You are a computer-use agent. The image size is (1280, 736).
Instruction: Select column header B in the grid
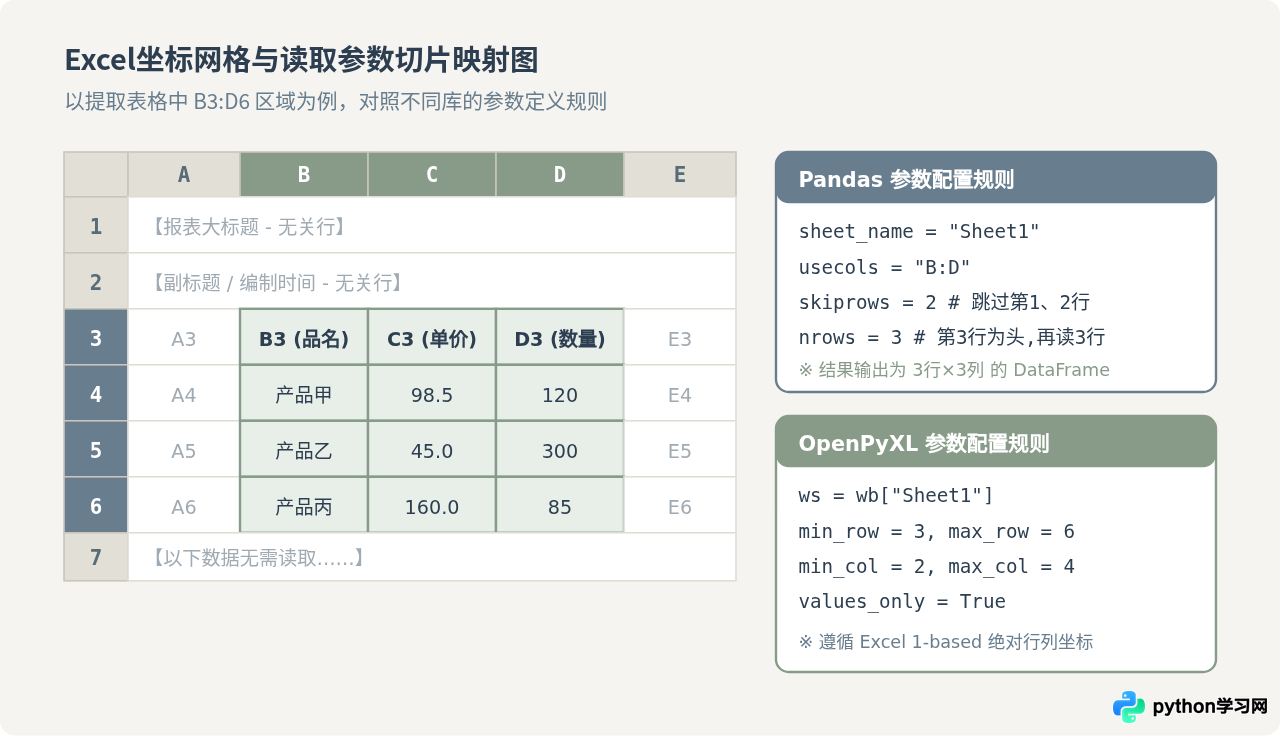pos(304,175)
